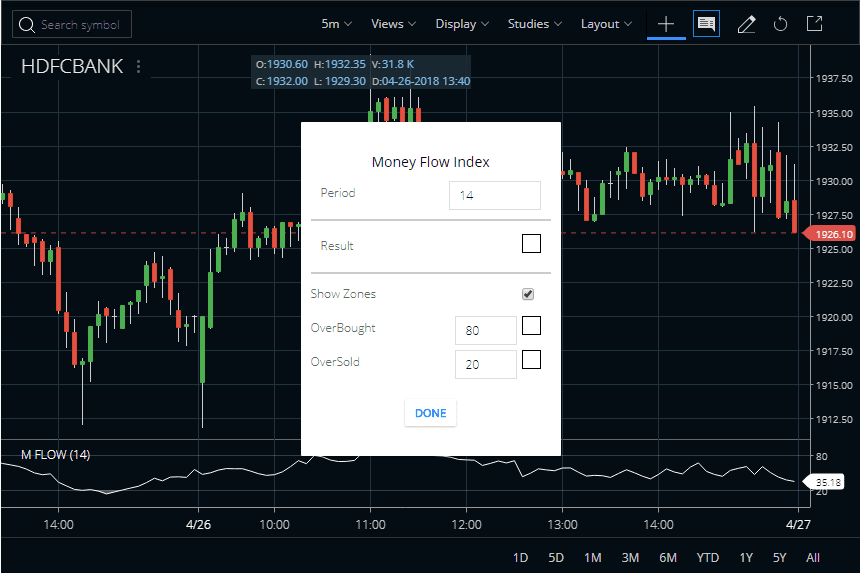Select the 1D range
861x573 pixels.
521,558
